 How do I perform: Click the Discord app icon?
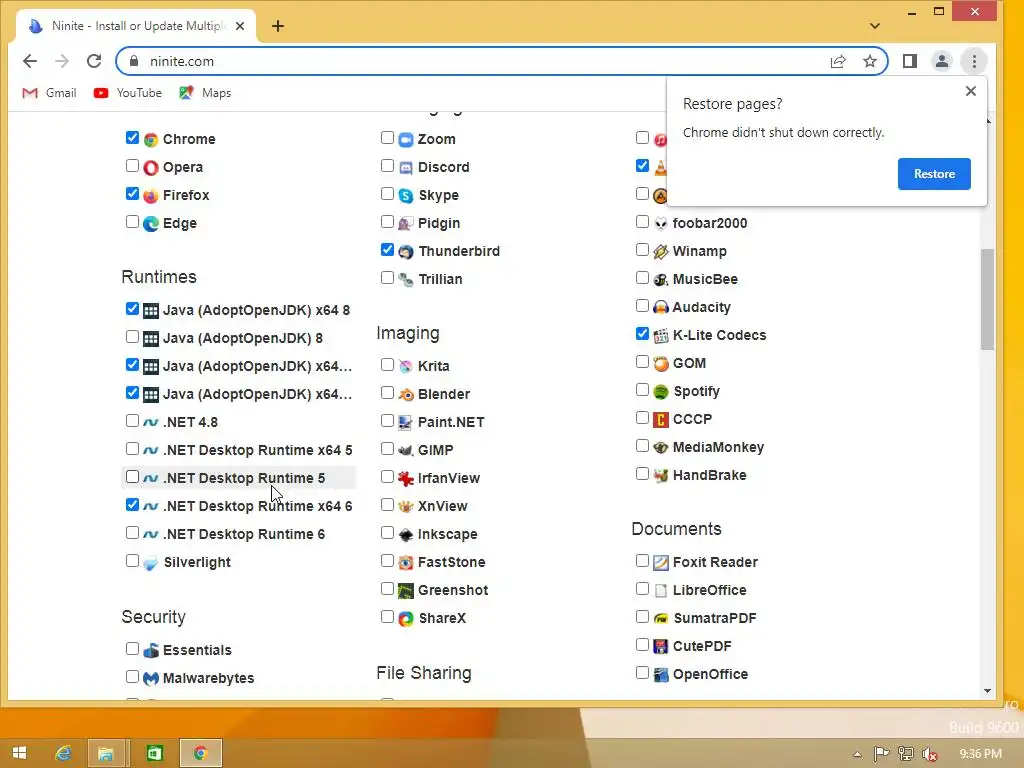coord(406,168)
